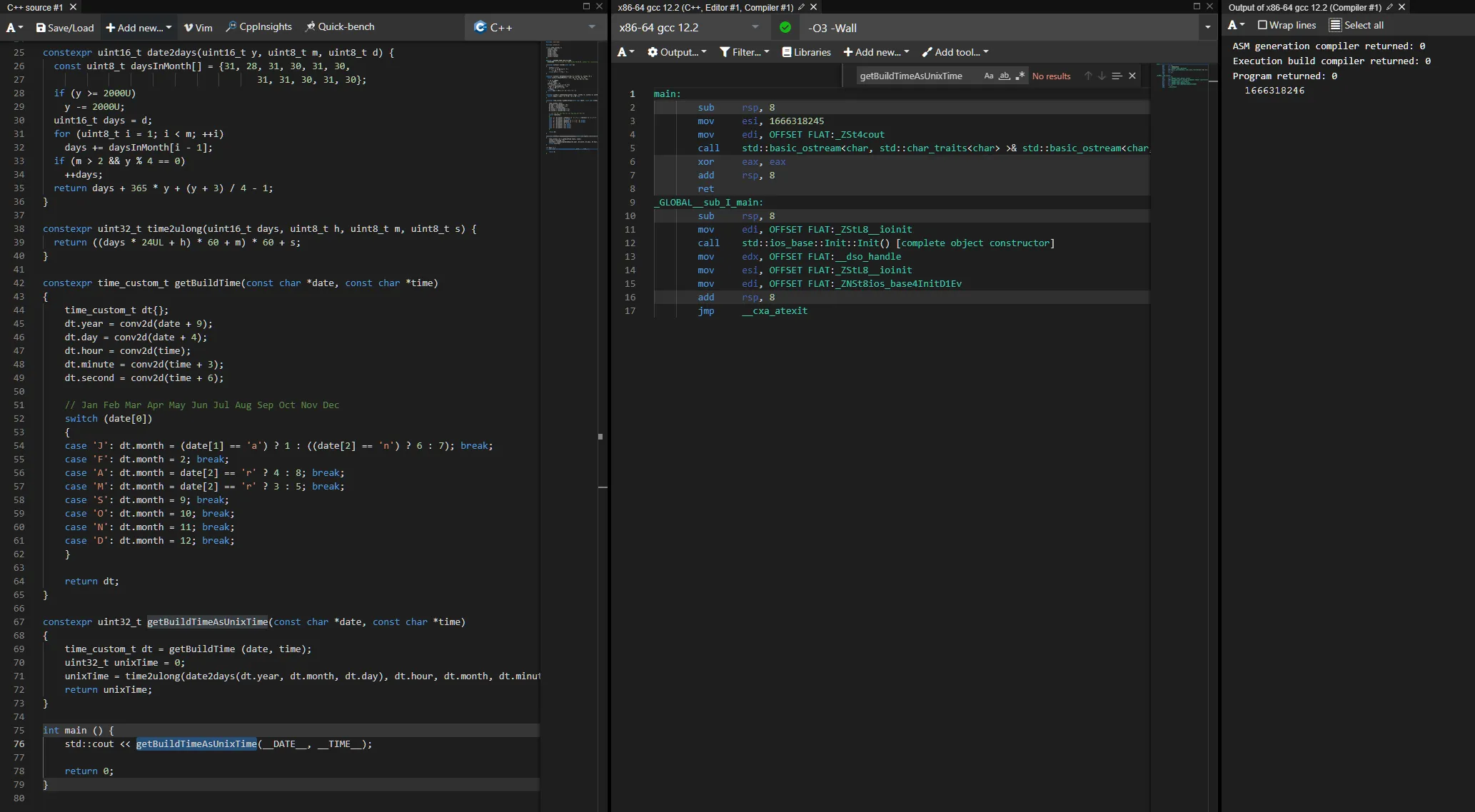This screenshot has height=812, width=1475.
Task: Toggle regex search in find widget
Action: pos(1020,76)
